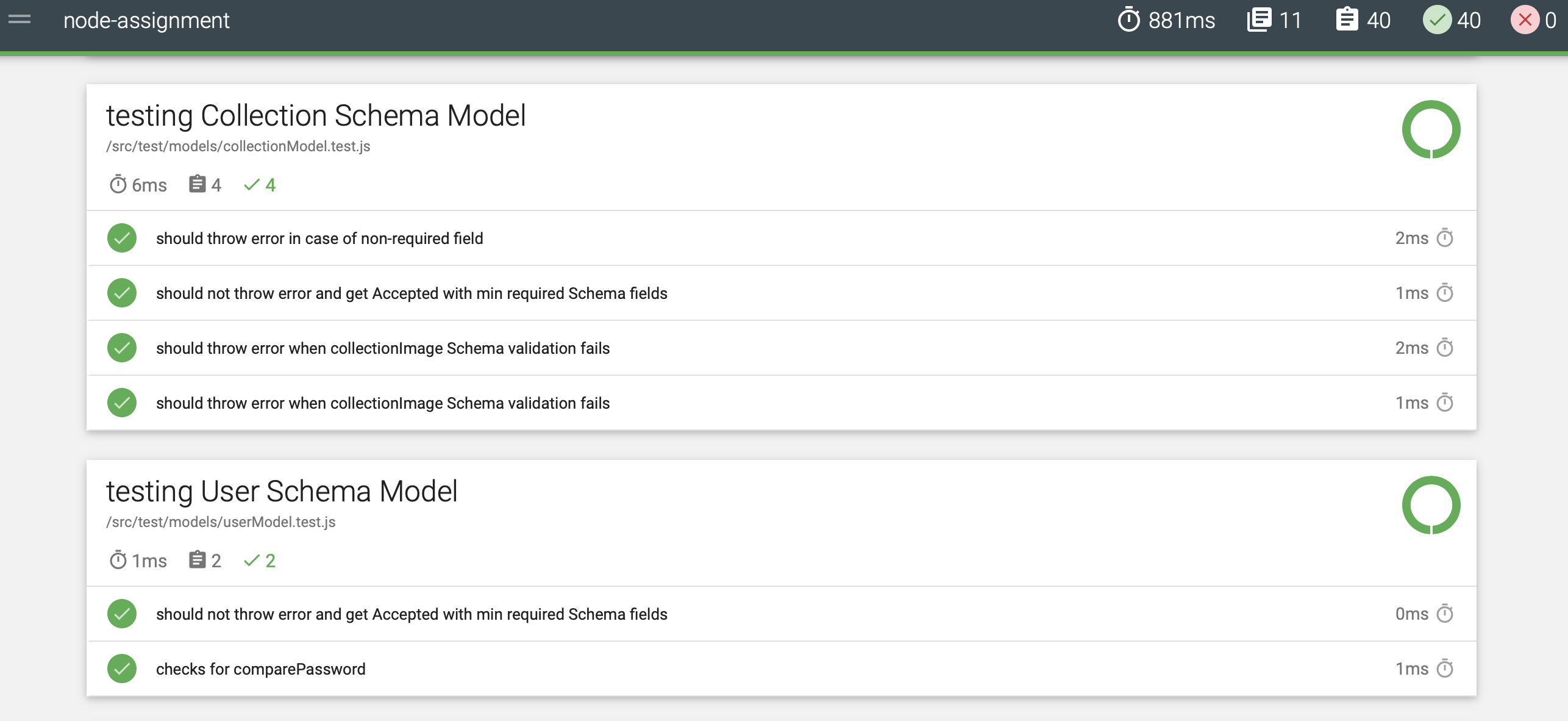This screenshot has height=721, width=1568.
Task: Click green check on second collectionImage validation test
Action: coord(122,403)
